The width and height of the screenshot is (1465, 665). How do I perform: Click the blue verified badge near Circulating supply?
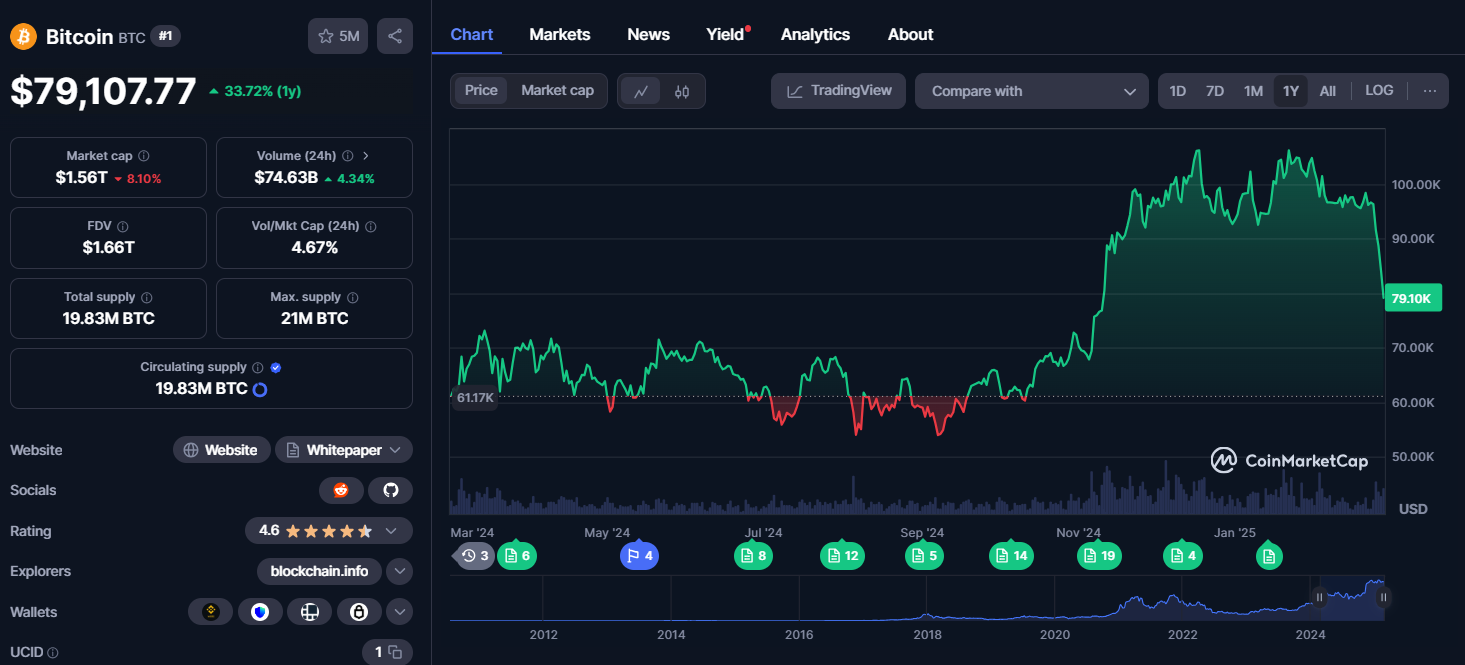[276, 368]
